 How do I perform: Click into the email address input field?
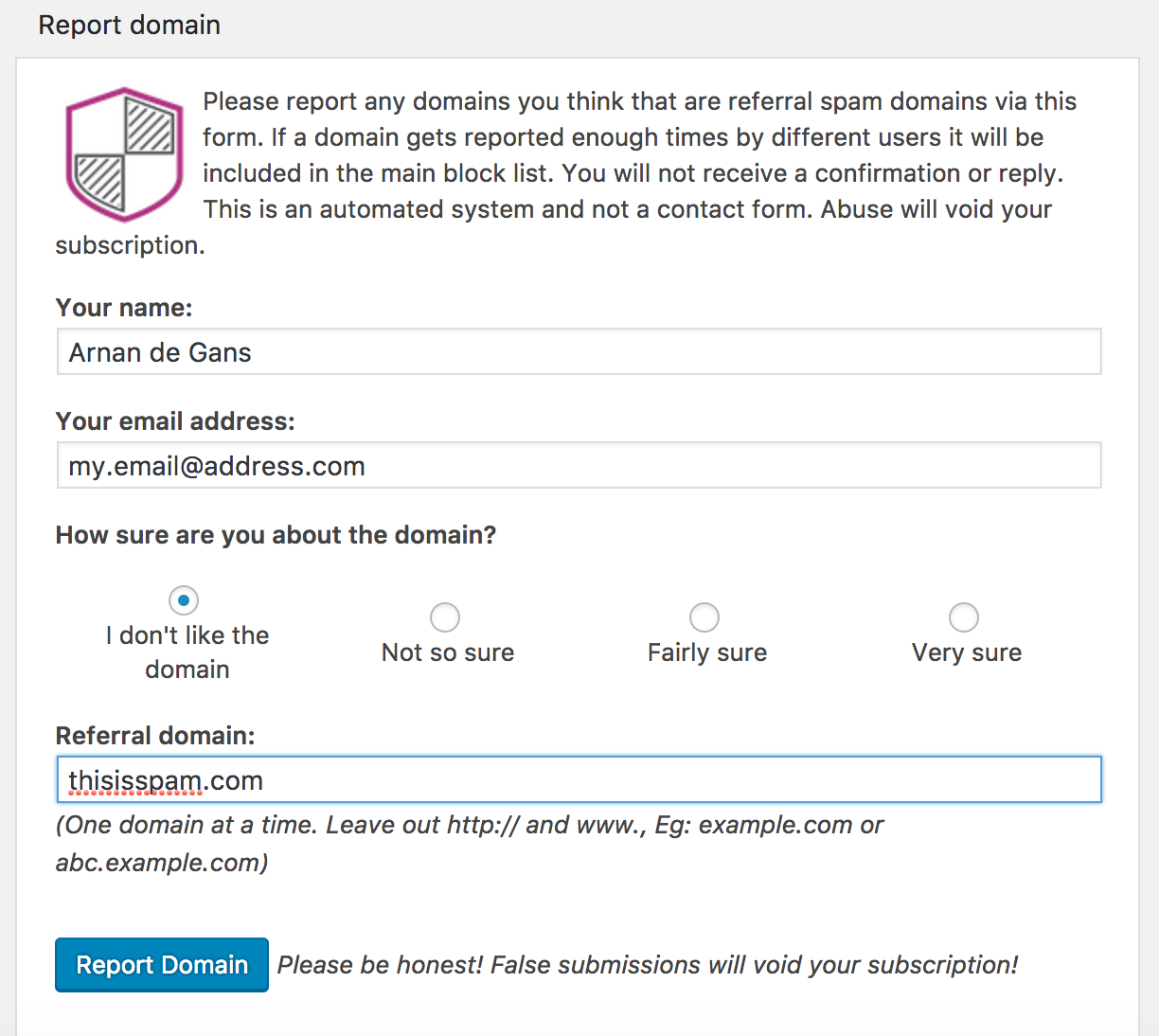579,466
